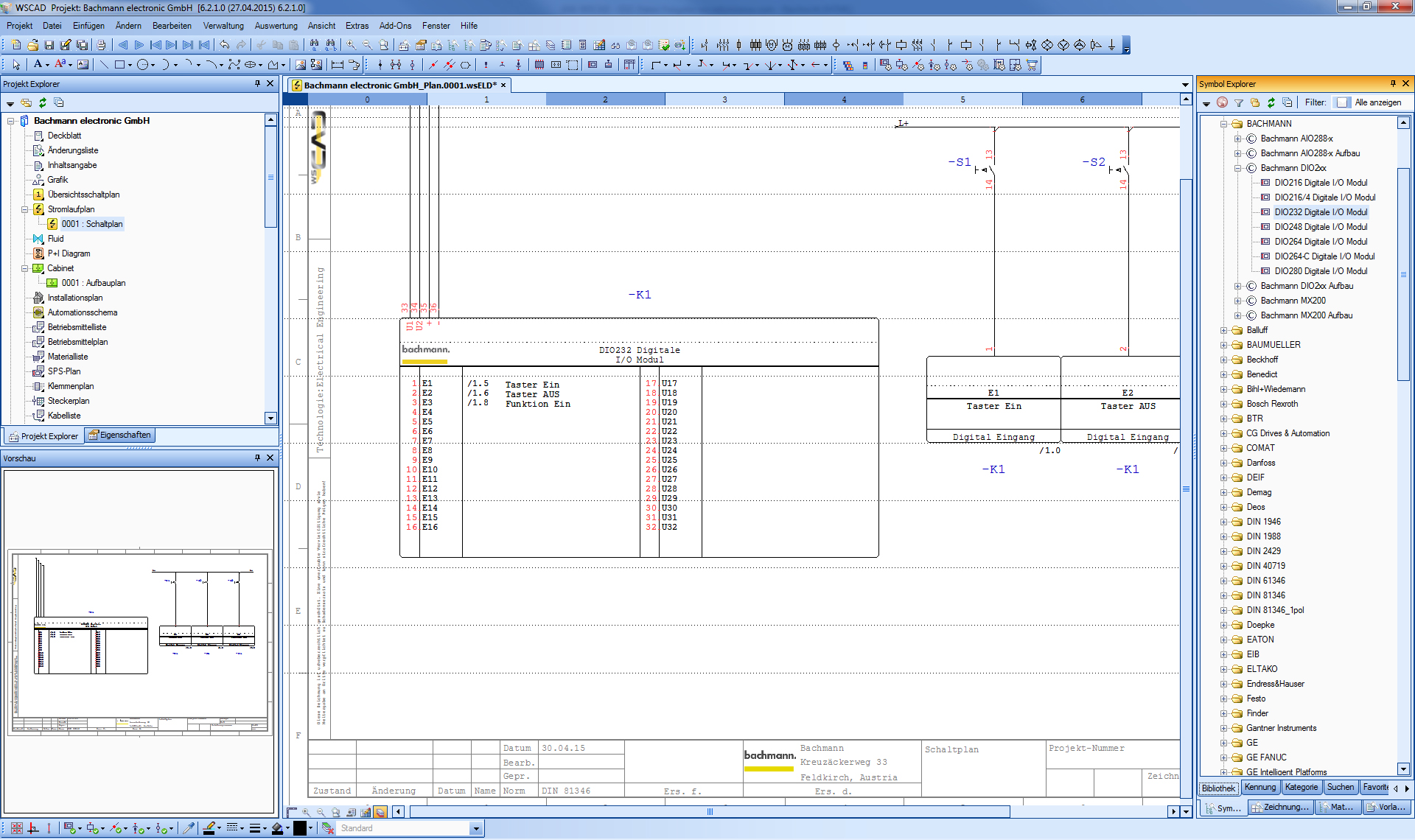
Task: Pin the Symbol Explorer panel with the pin icon
Action: [1394, 83]
